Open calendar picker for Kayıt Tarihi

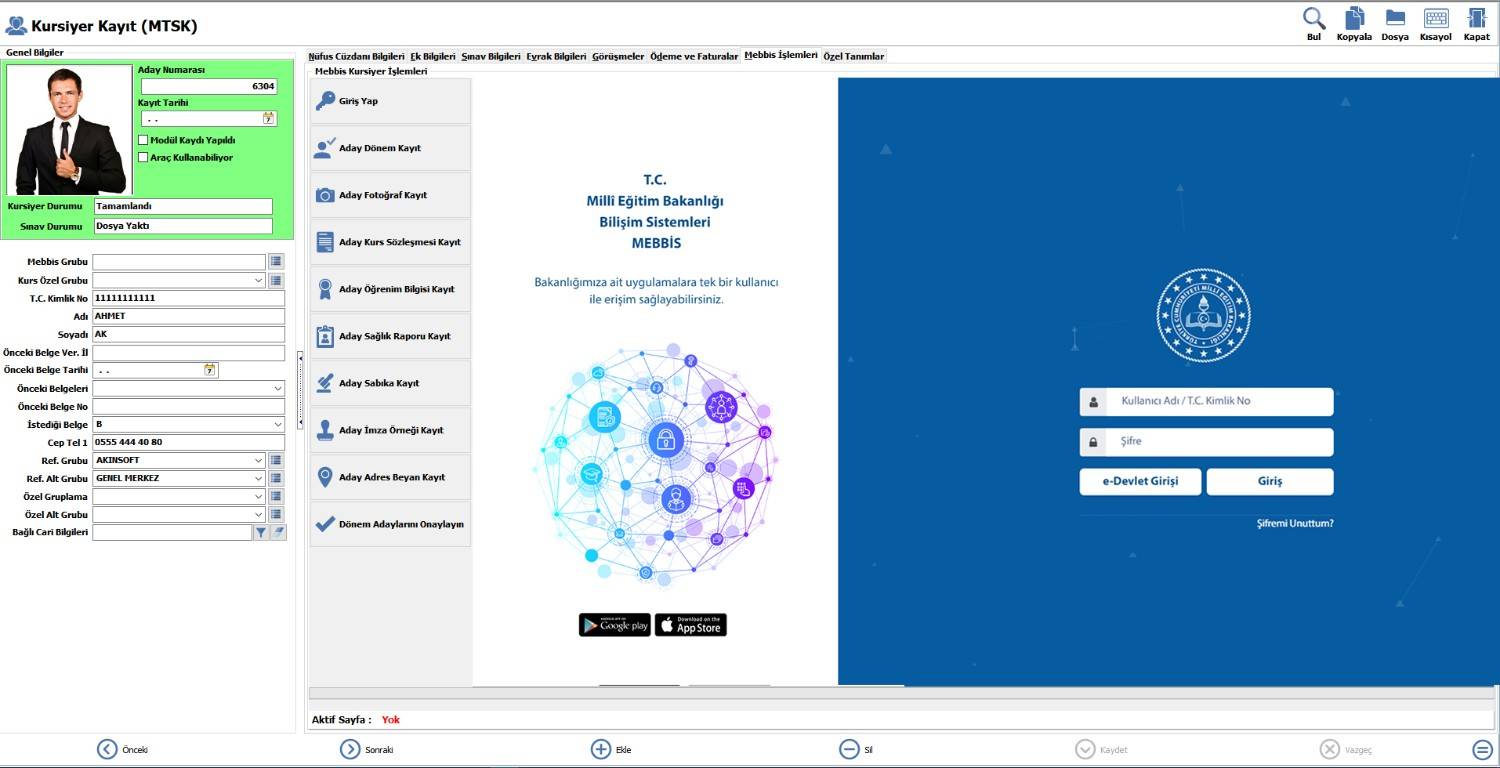269,118
